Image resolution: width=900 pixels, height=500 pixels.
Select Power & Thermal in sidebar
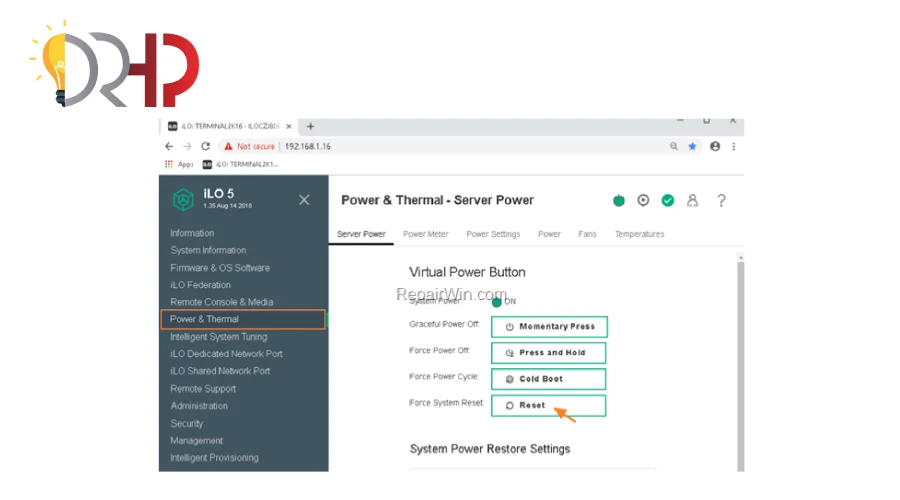point(243,319)
